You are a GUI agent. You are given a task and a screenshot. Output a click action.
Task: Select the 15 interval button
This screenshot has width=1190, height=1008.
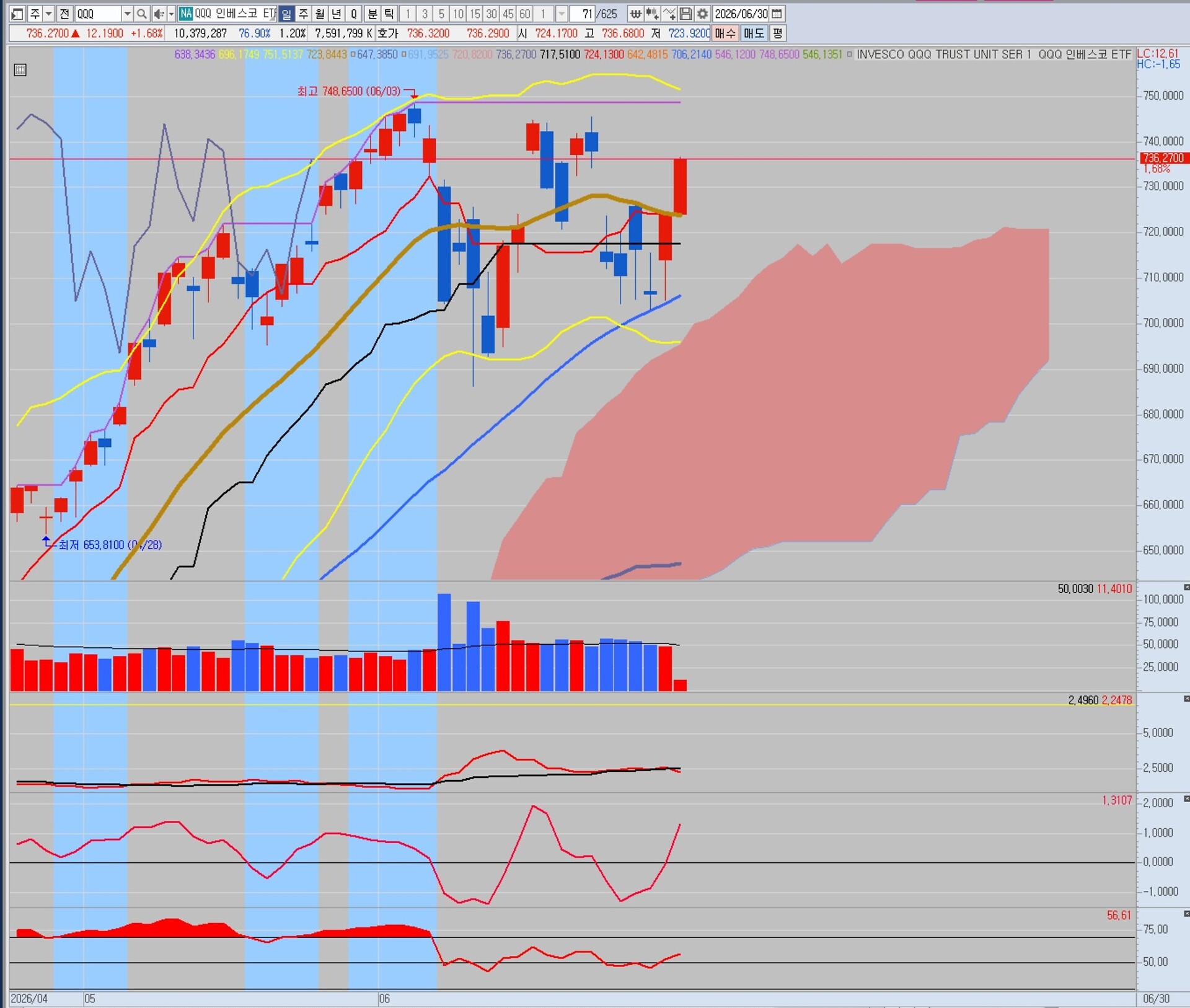tap(475, 14)
